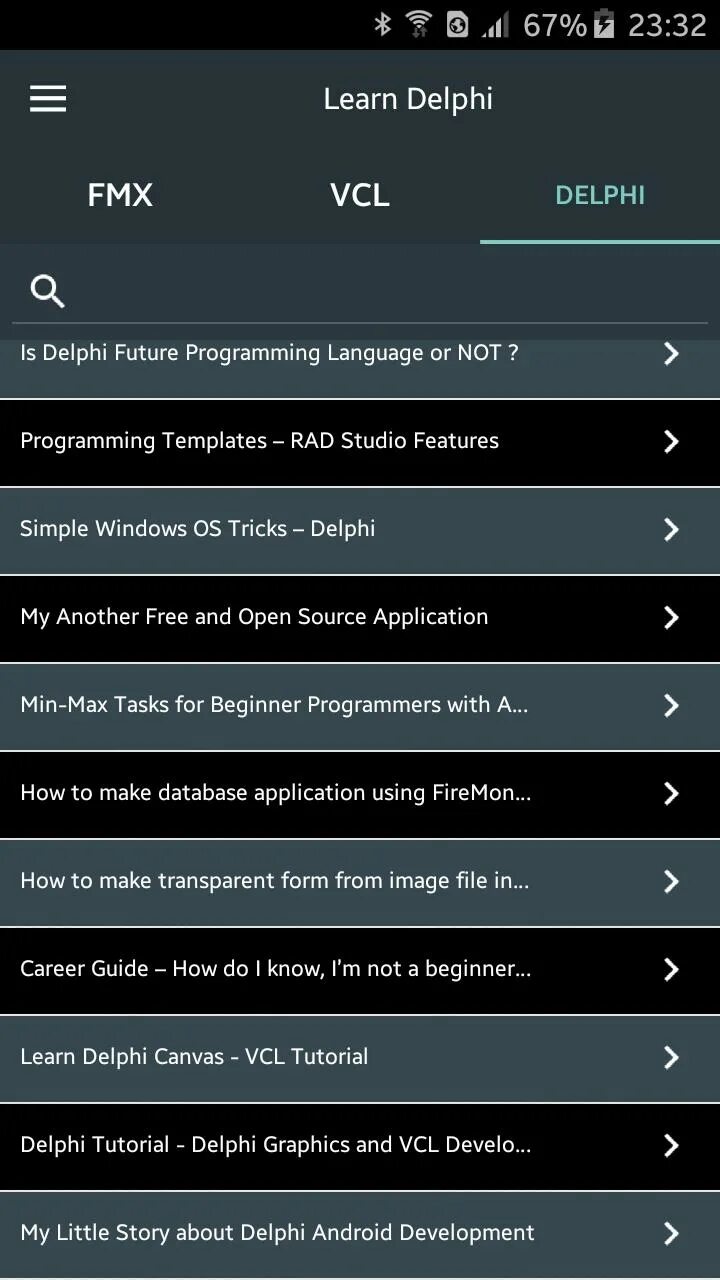
Task: Switch to the FMX tab
Action: (120, 195)
